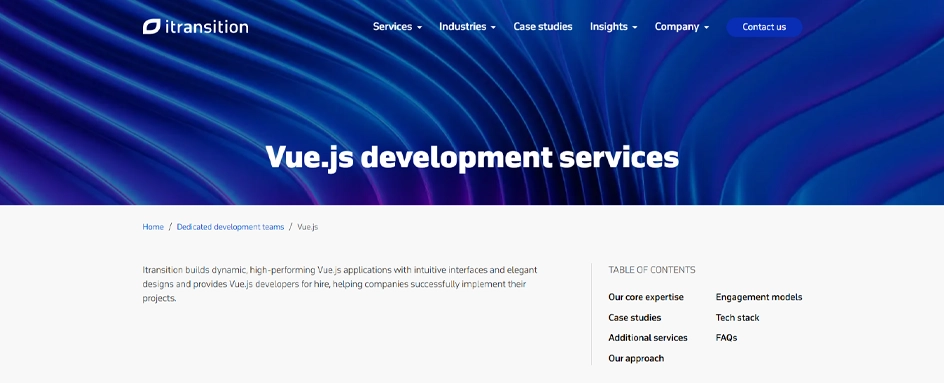
Task: Expand the Industries dropdown arrow
Action: pyautogui.click(x=493, y=28)
